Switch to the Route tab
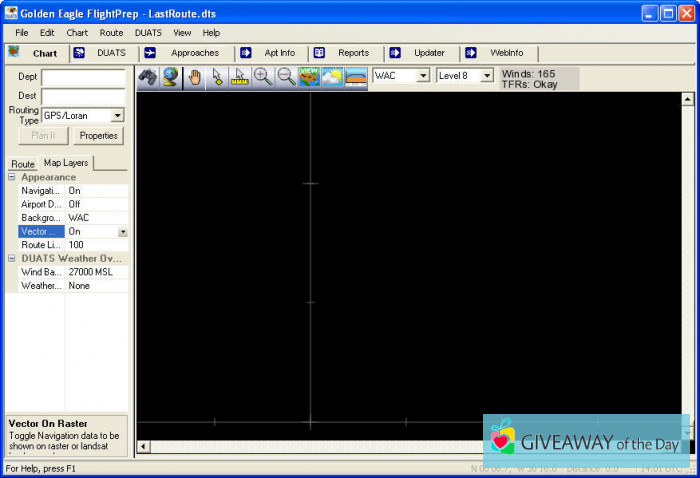The width and height of the screenshot is (700, 478). tap(22, 164)
